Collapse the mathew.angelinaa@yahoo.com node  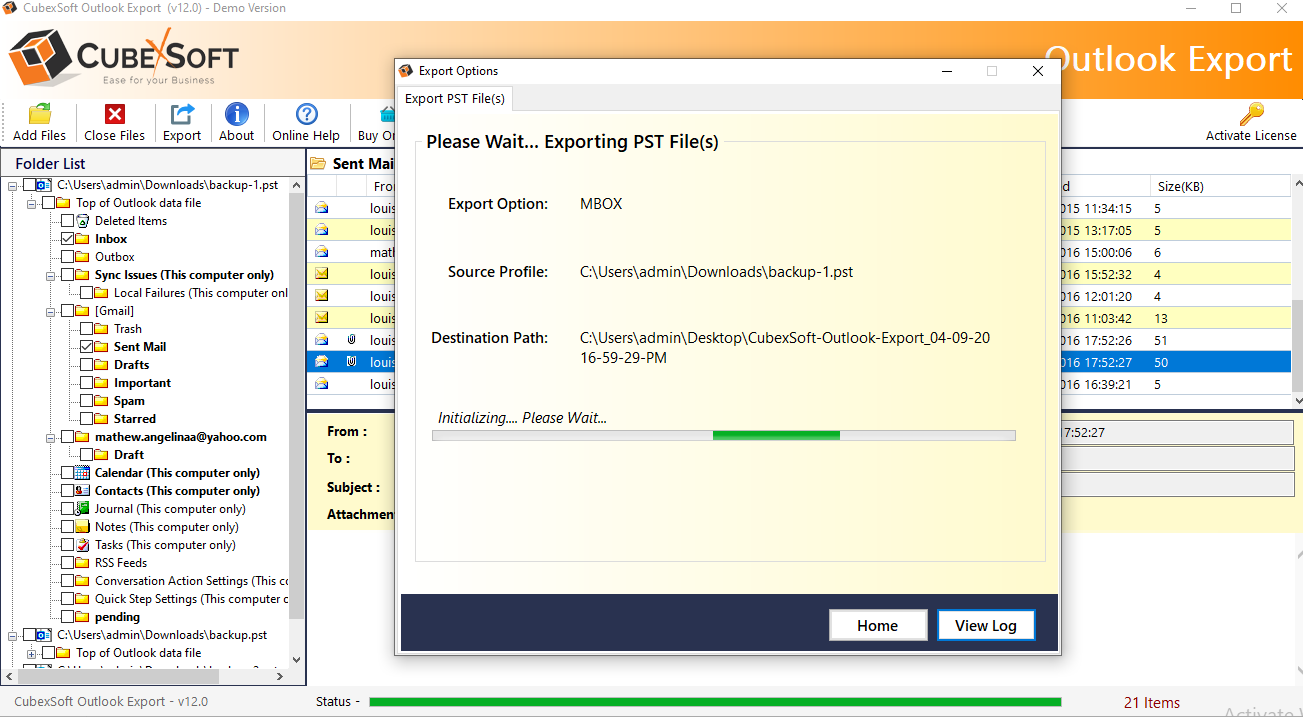click(51, 437)
